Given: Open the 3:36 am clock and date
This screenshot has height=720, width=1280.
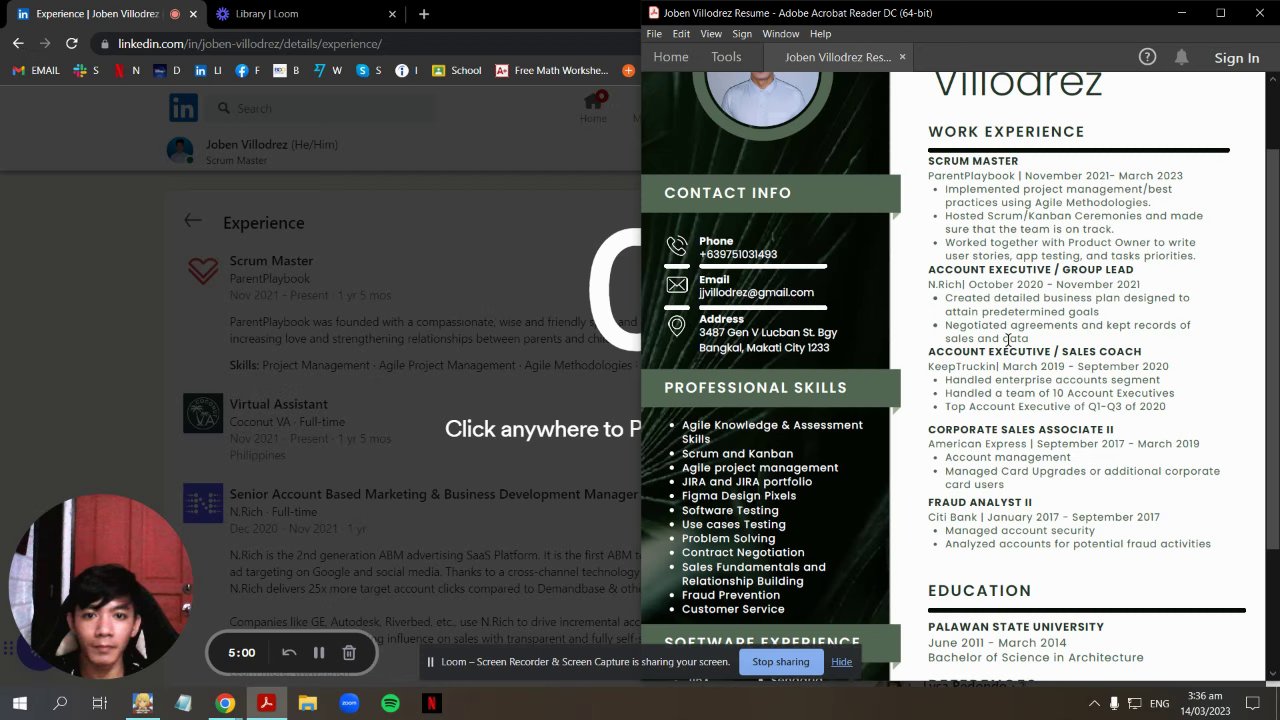Looking at the screenshot, I should click(x=1205, y=703).
